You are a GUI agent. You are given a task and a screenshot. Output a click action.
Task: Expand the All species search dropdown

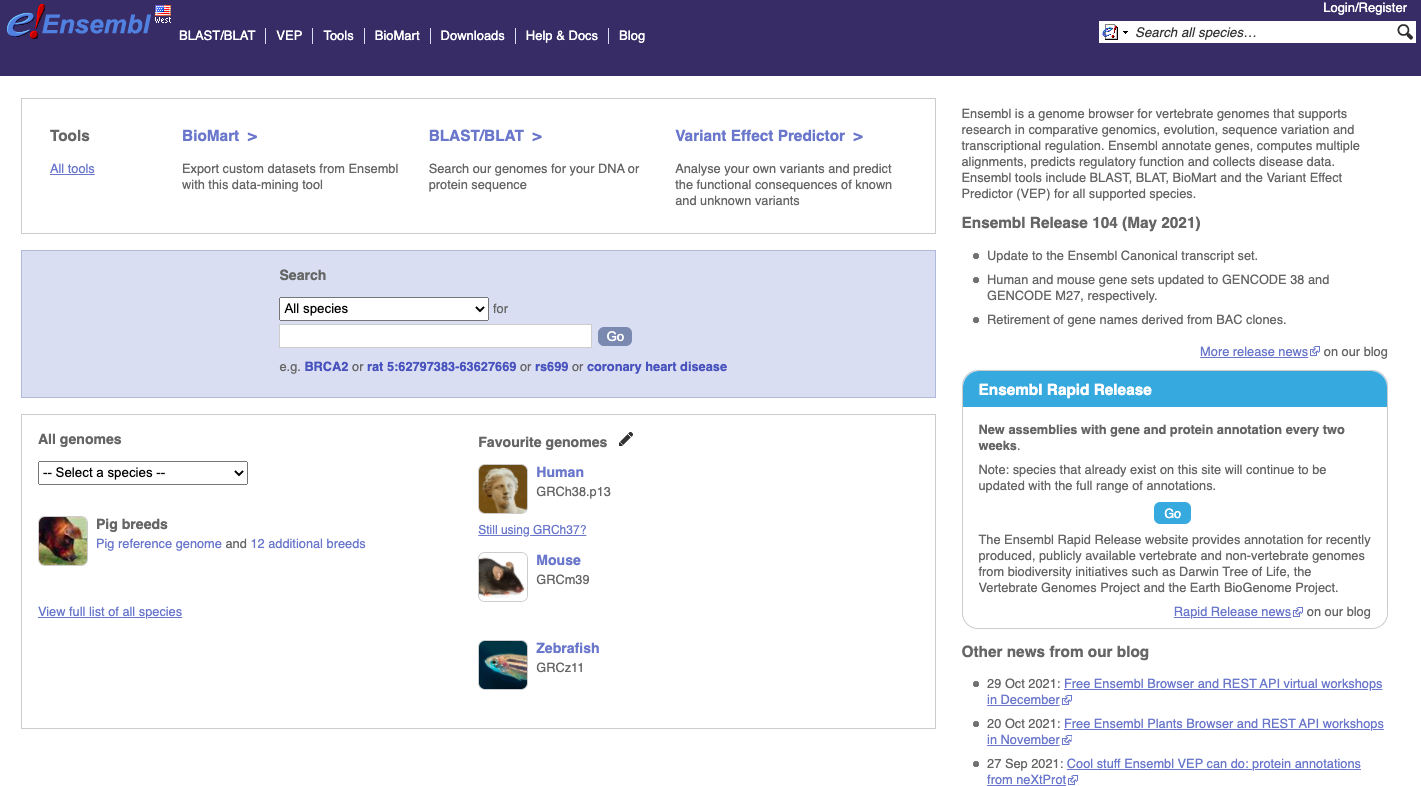click(x=384, y=309)
